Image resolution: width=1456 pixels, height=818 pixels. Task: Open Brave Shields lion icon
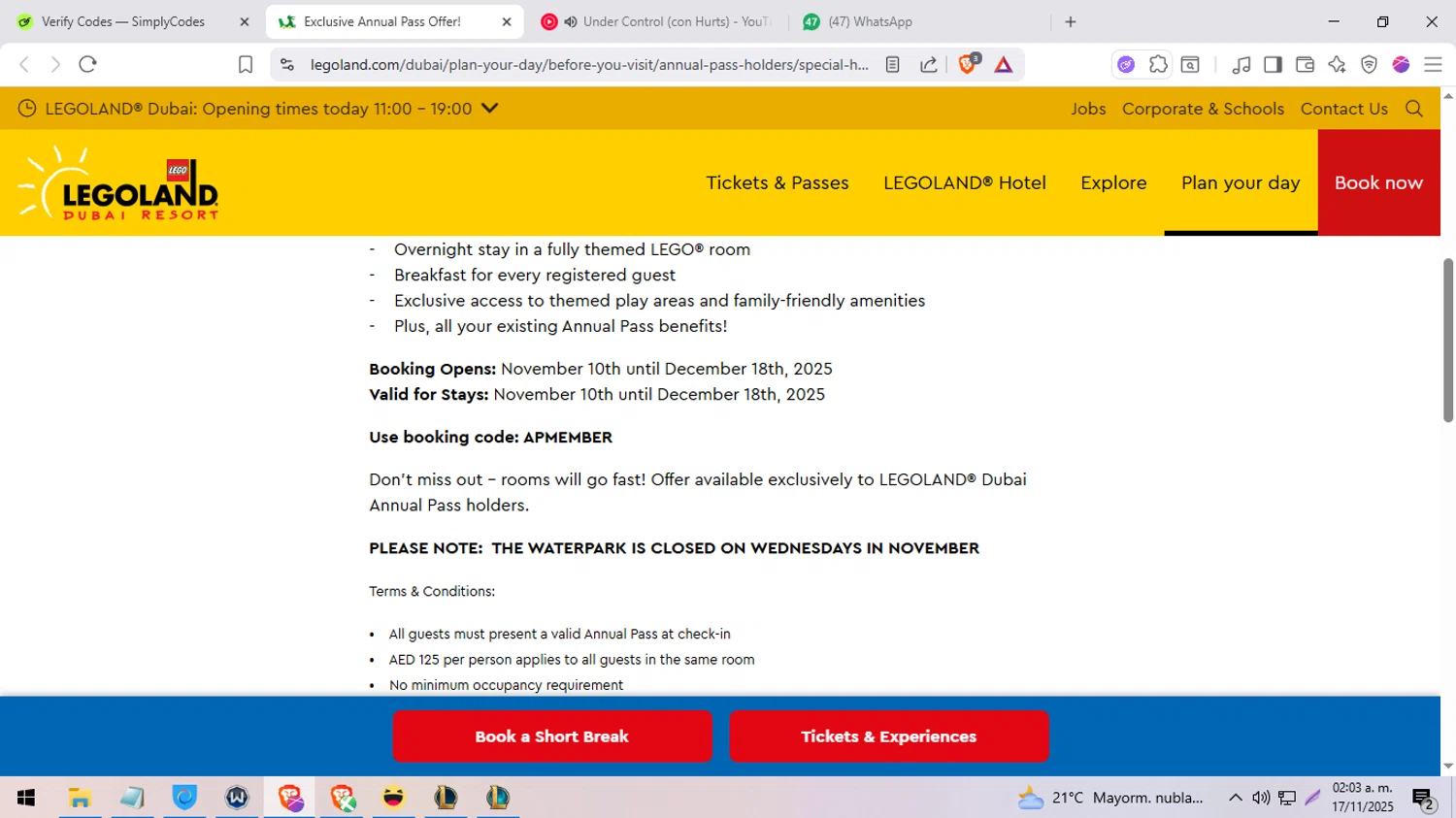tap(968, 64)
